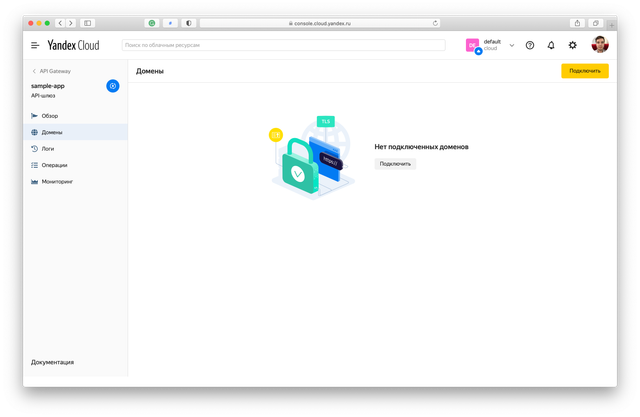The height and width of the screenshot is (417, 640).
Task: Click the yellow Подключить button
Action: tap(584, 71)
